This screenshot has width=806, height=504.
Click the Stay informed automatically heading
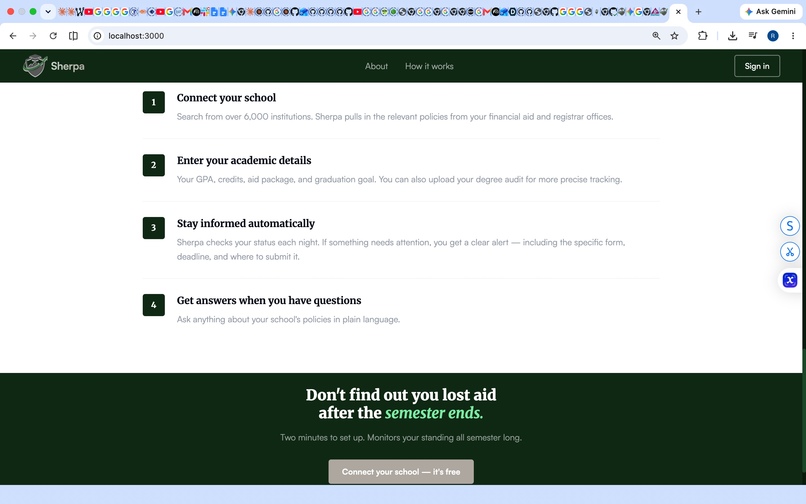(246, 223)
